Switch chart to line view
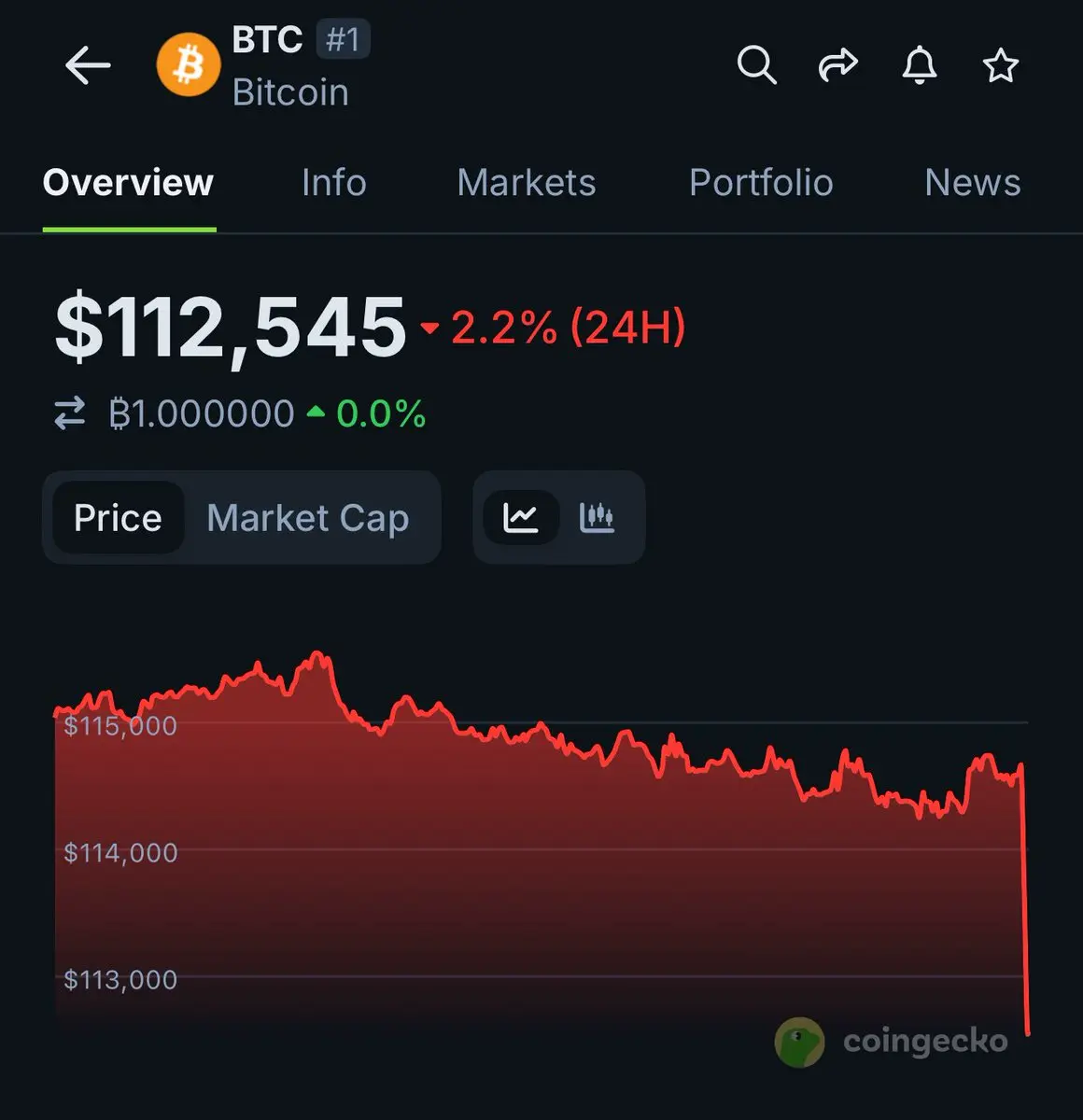The height and width of the screenshot is (1120, 1083). 520,517
